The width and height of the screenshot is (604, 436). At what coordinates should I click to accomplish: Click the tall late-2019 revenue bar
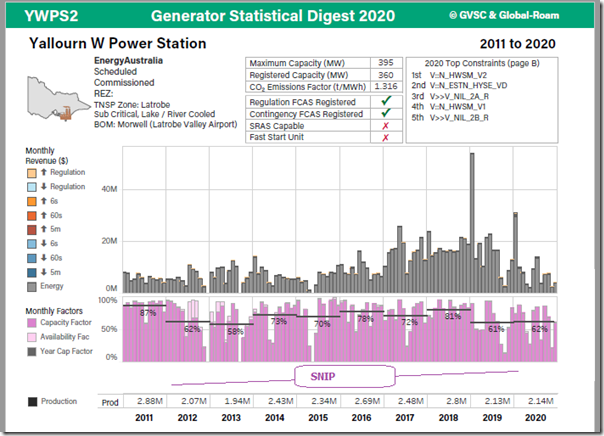pos(515,252)
